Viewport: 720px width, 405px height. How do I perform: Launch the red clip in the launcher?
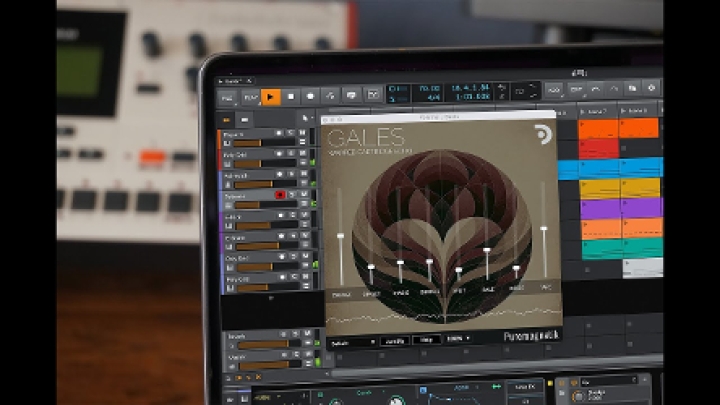click(x=598, y=149)
